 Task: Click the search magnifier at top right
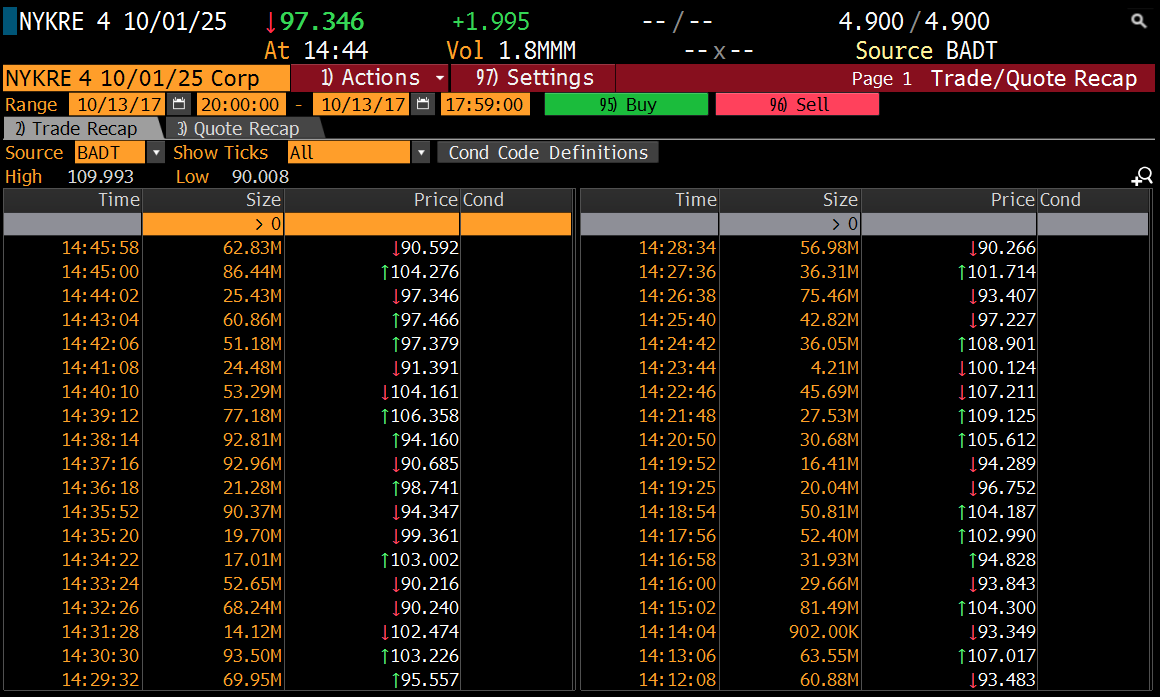pyautogui.click(x=1139, y=20)
